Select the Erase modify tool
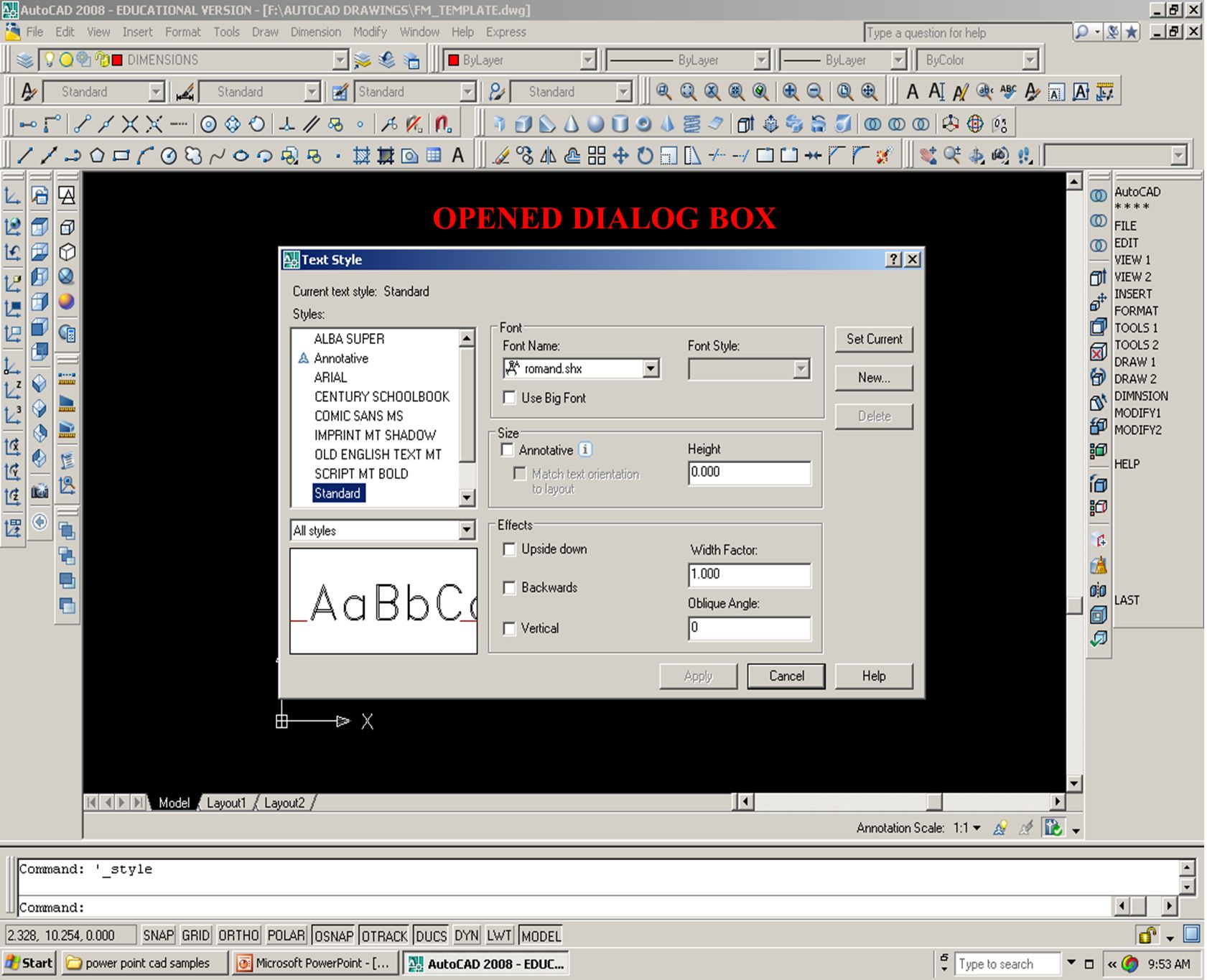The height and width of the screenshot is (980, 1225). [501, 155]
